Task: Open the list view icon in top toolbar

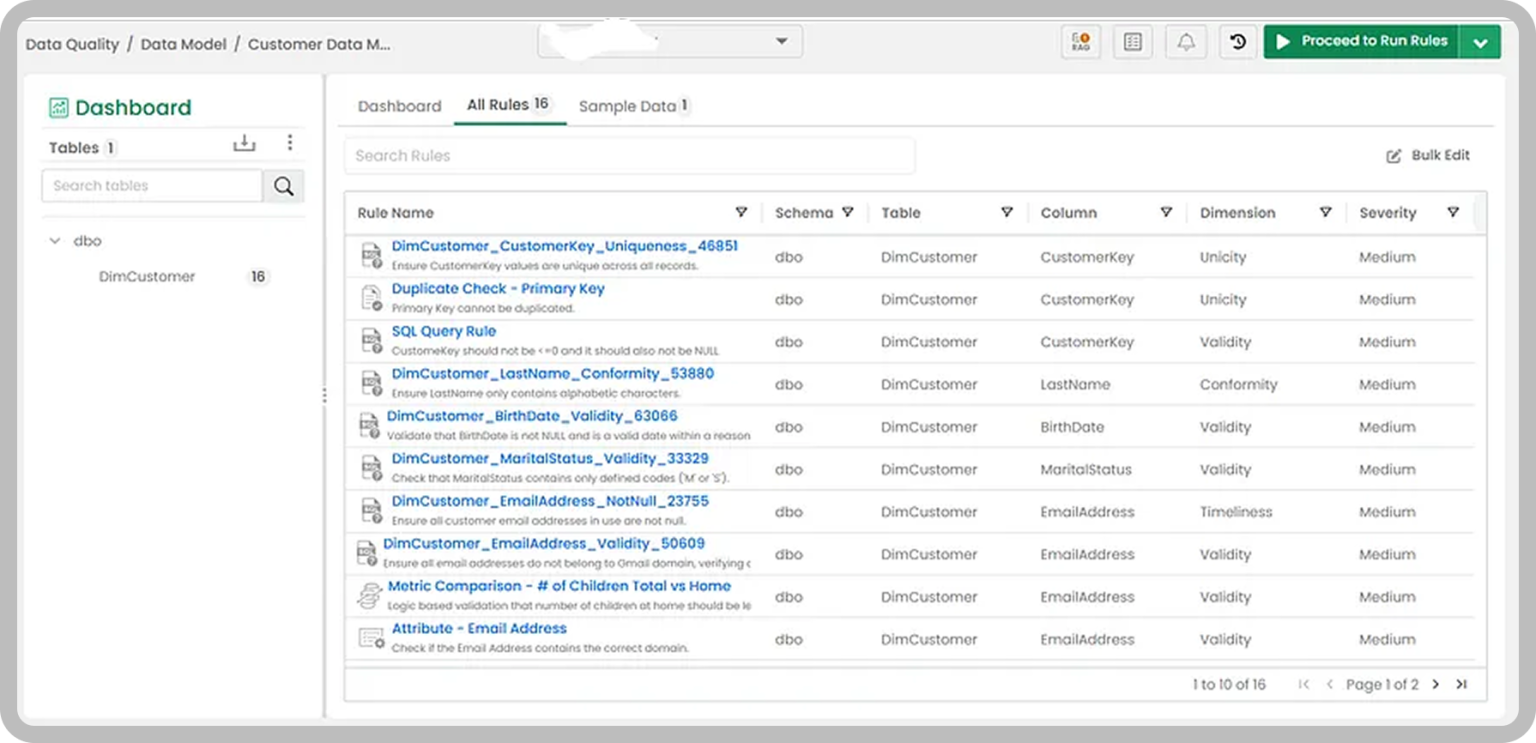Action: point(1133,42)
